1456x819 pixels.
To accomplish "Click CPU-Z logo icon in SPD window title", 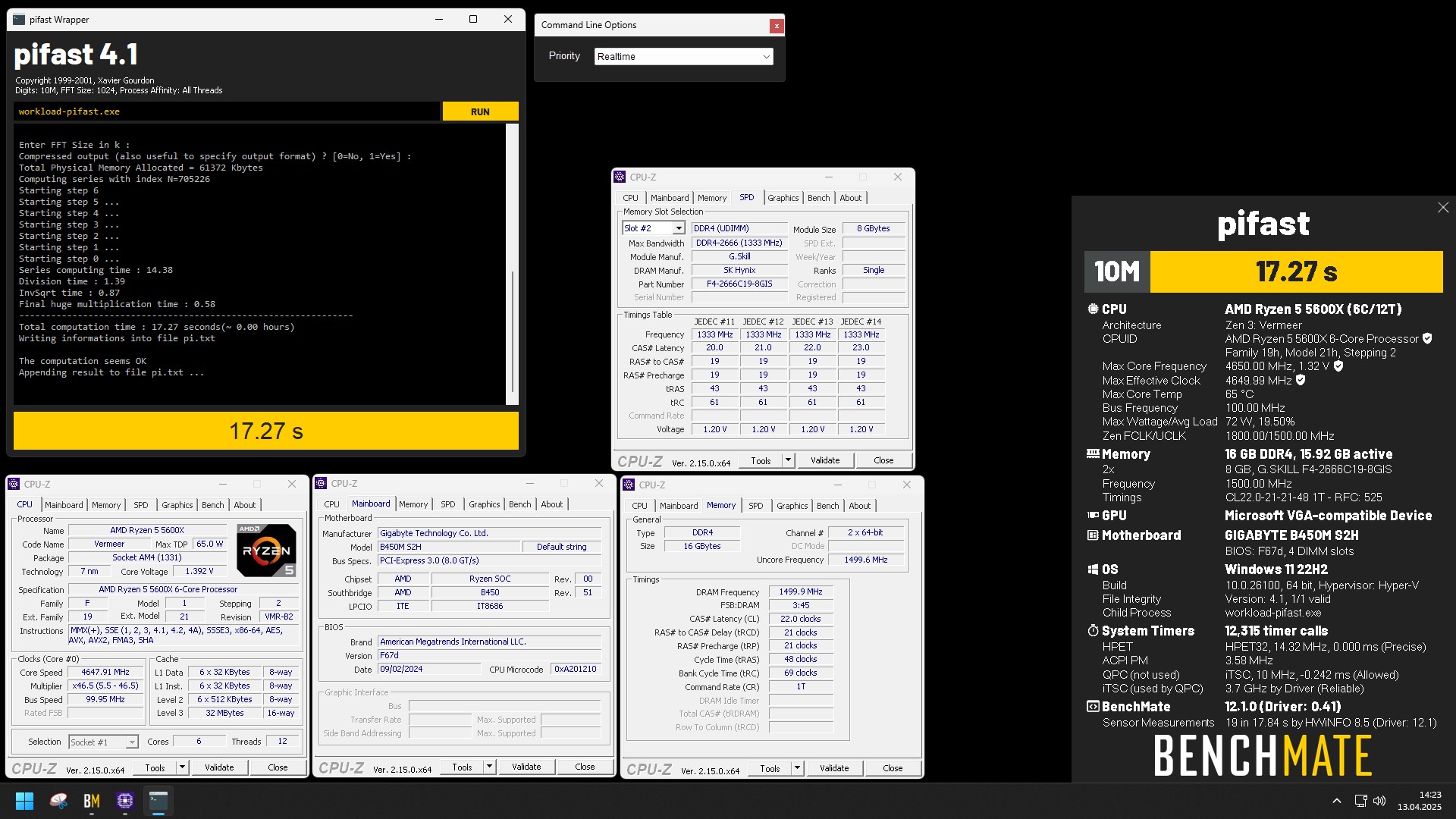I will (620, 177).
